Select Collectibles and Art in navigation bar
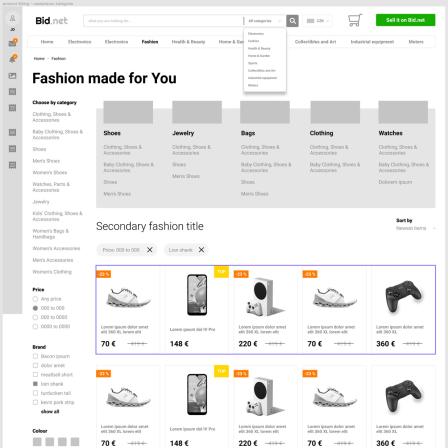 tap(315, 42)
